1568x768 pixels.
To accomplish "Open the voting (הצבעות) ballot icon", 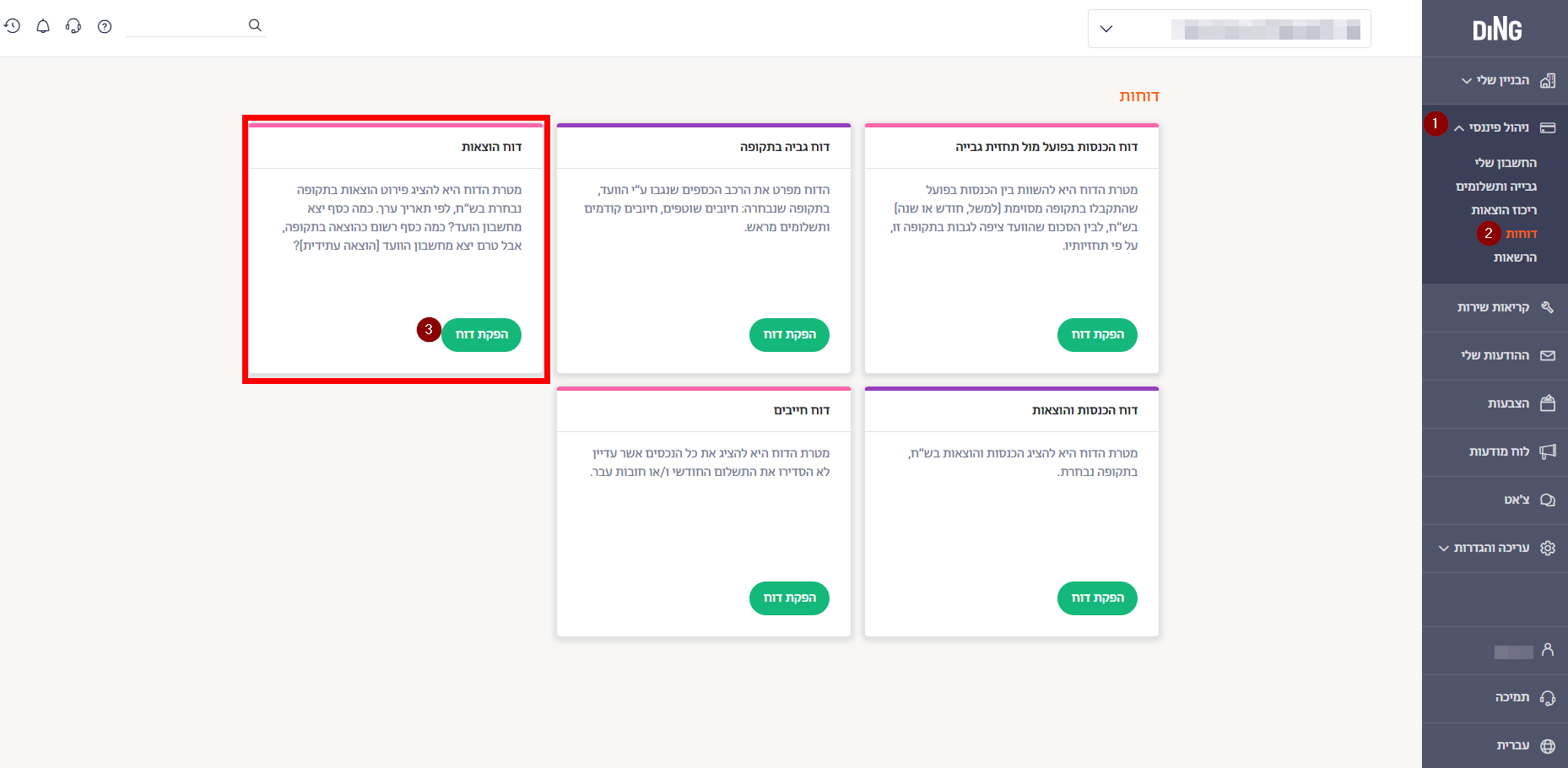I will pyautogui.click(x=1547, y=403).
